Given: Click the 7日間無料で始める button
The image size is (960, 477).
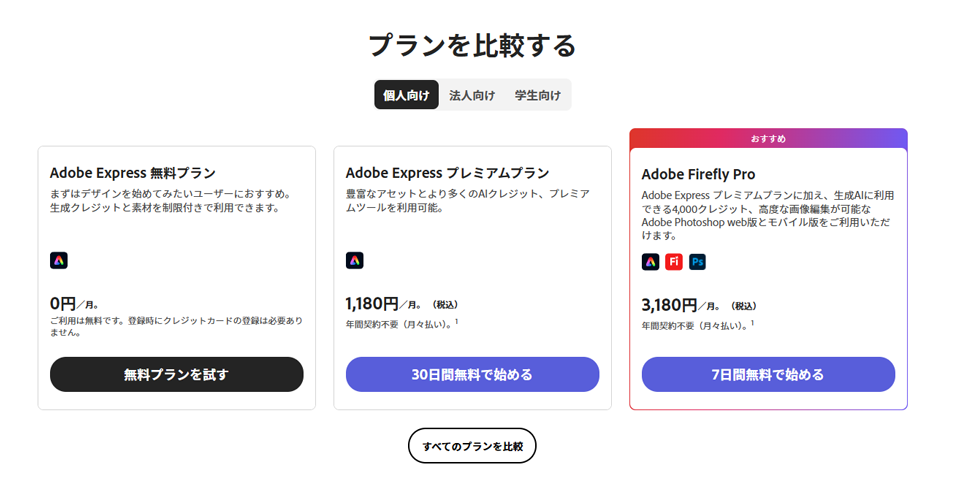Looking at the screenshot, I should click(768, 374).
